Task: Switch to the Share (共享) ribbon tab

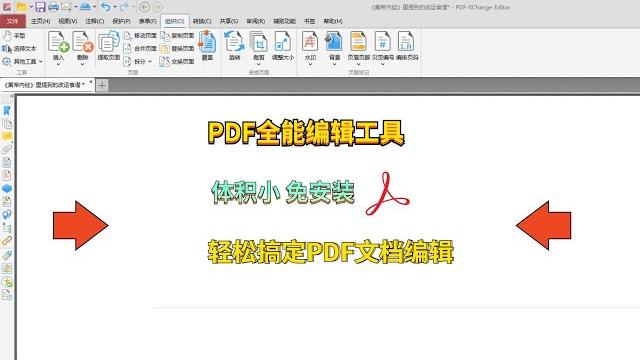Action: click(x=229, y=21)
